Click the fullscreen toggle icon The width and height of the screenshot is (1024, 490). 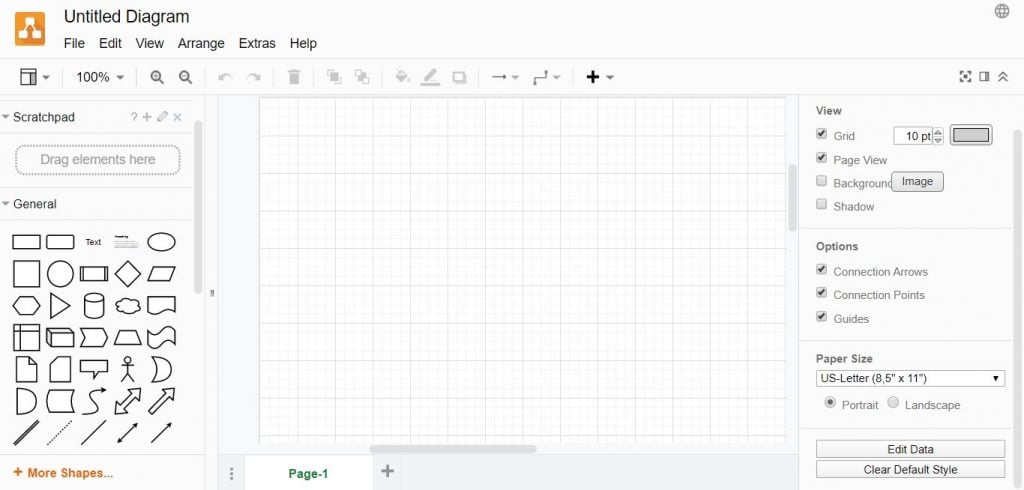click(x=965, y=77)
